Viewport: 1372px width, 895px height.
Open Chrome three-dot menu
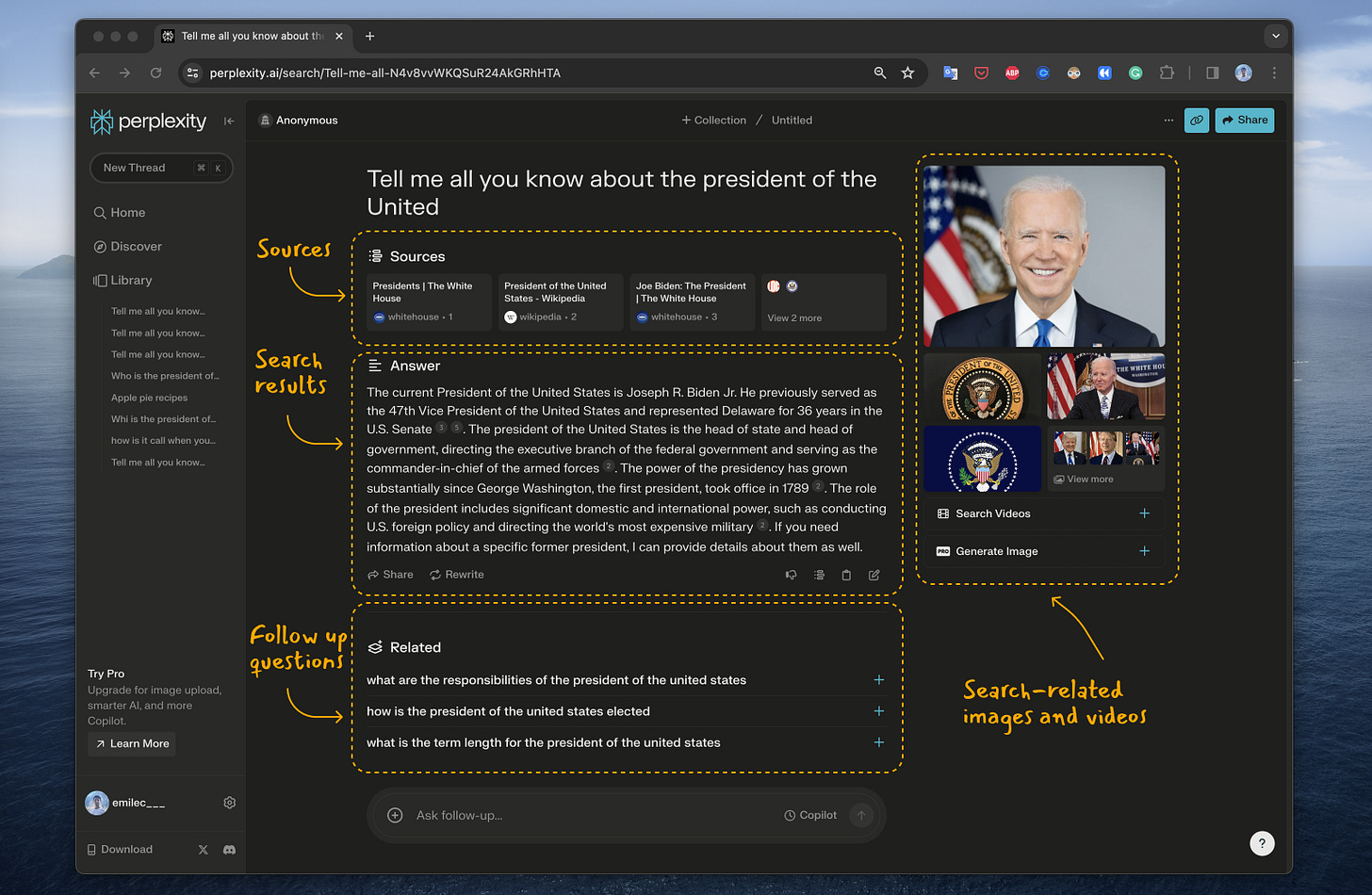(1274, 73)
